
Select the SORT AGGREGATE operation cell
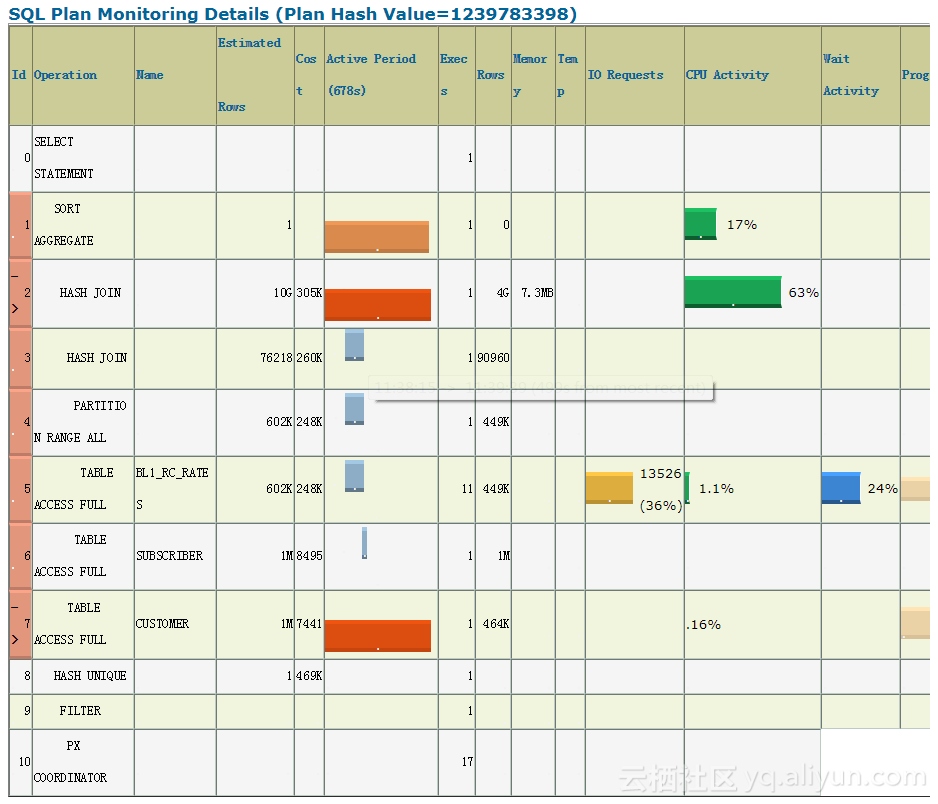click(83, 226)
